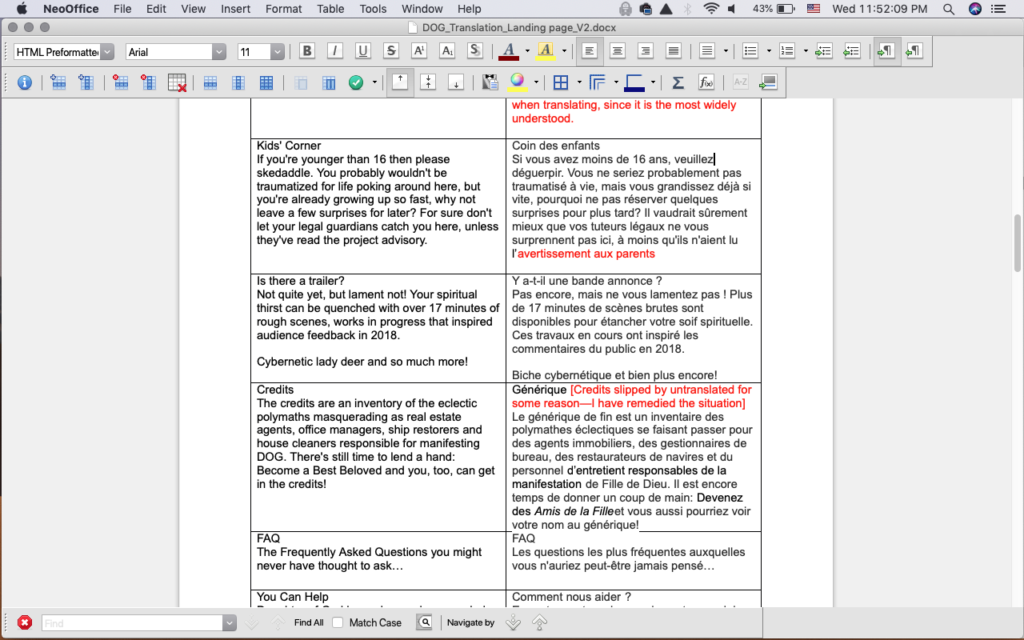Open the Find field history dropdown
The height and width of the screenshot is (640, 1024).
229,623
